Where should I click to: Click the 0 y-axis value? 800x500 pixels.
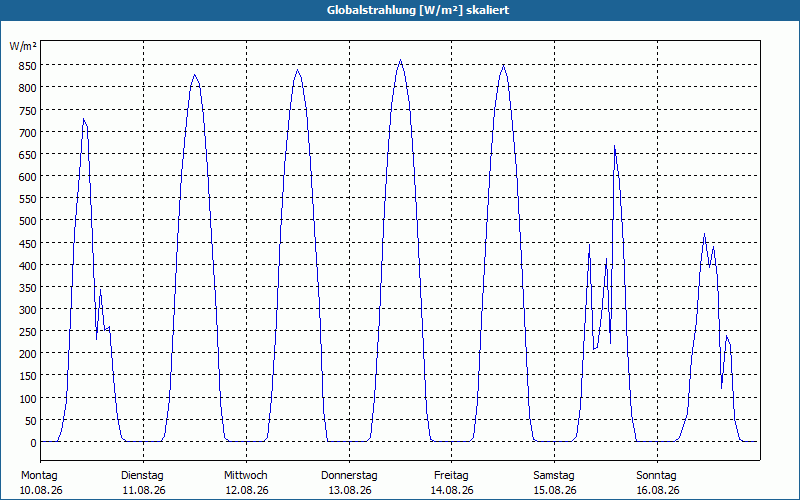pyautogui.click(x=34, y=443)
